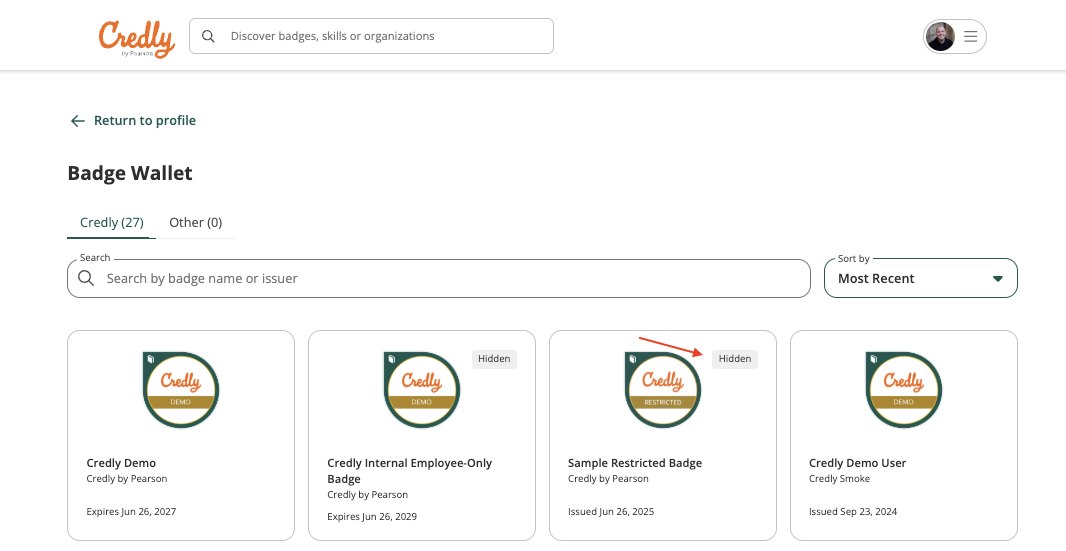Click the back arrow beside Return to profile
The height and width of the screenshot is (551, 1066).
(78, 120)
